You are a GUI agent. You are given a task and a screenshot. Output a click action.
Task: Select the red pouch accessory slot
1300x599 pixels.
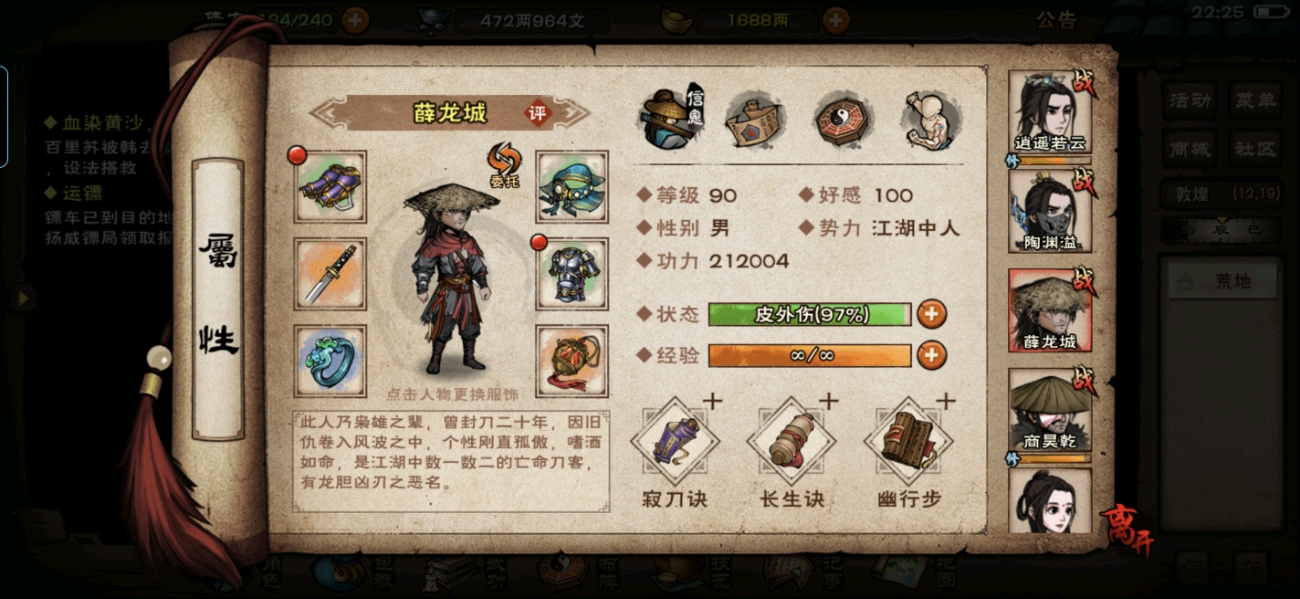tap(572, 361)
